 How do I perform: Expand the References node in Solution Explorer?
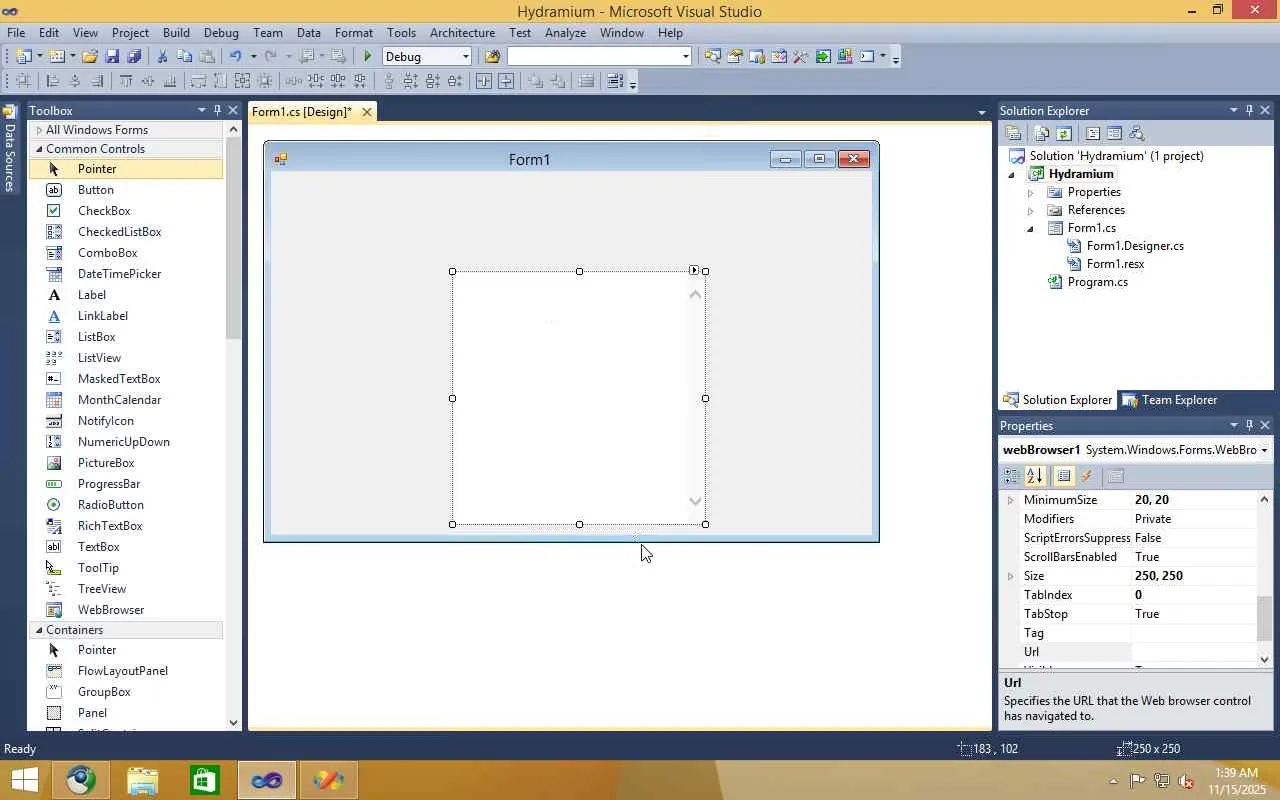(x=1031, y=210)
